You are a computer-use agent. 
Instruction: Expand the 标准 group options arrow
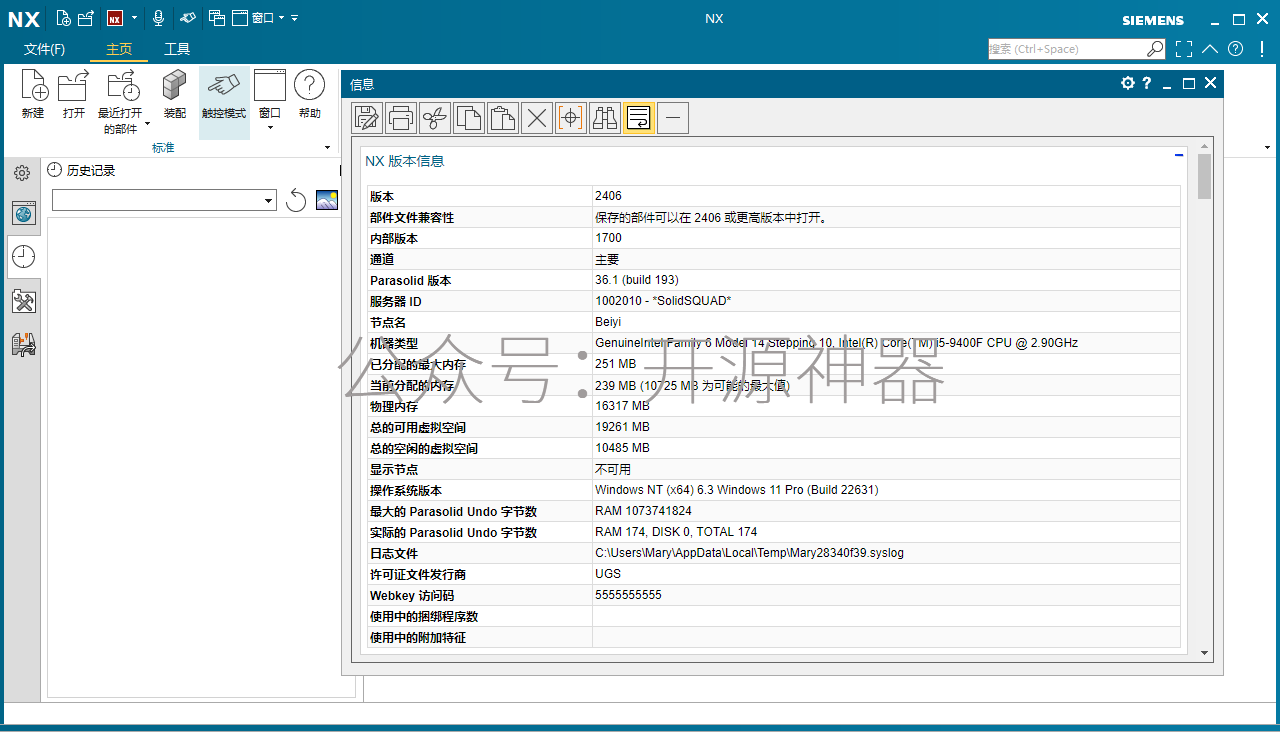point(328,148)
